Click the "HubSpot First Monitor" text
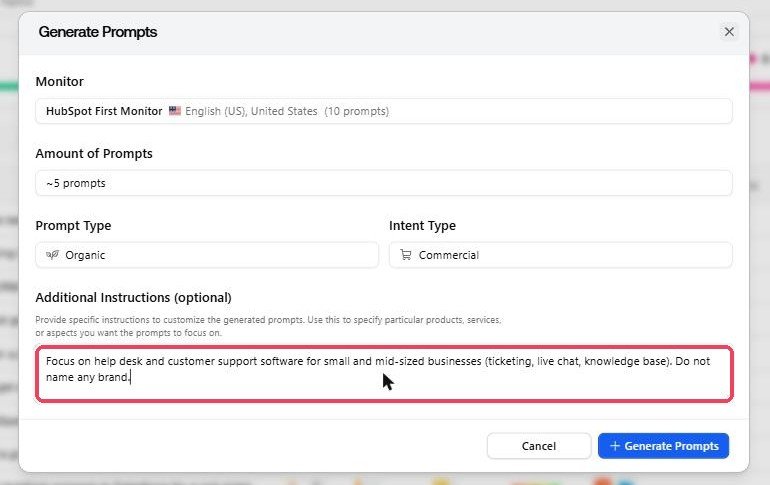Screen dimensions: 770x485 (104, 111)
